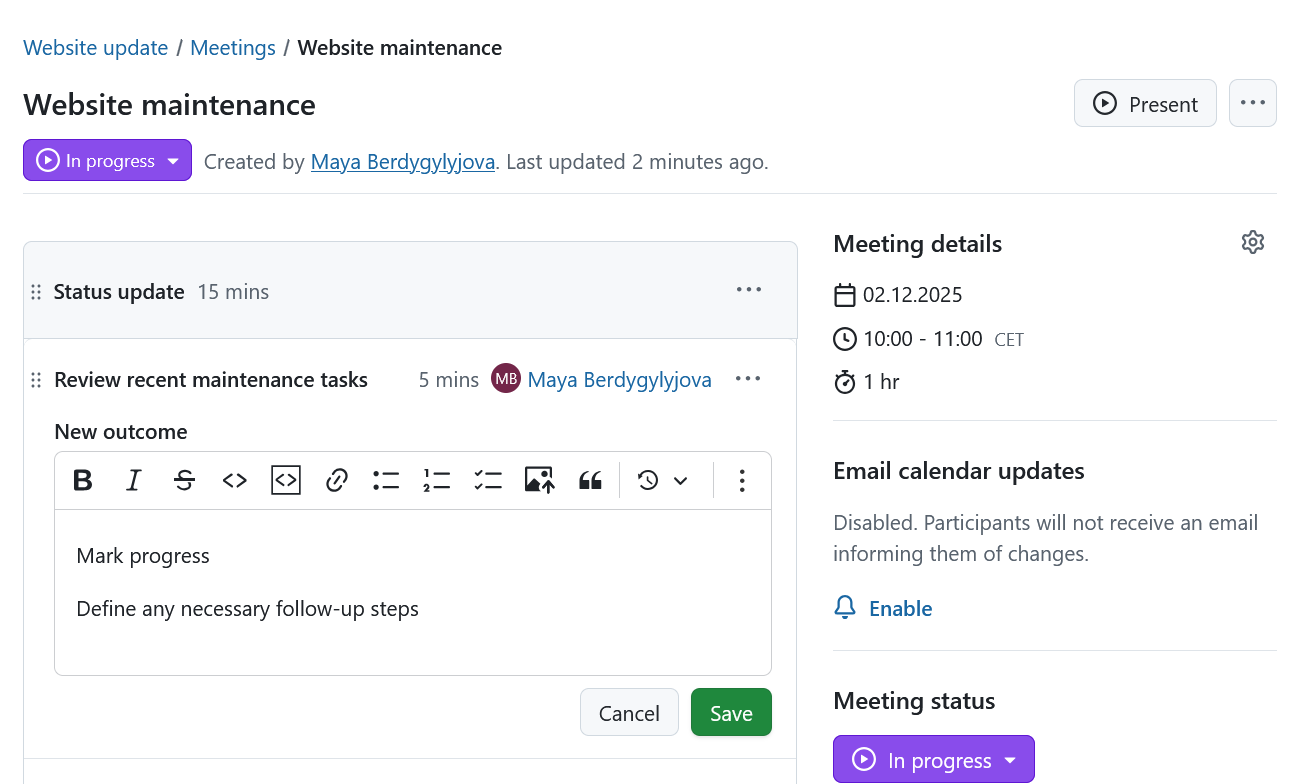Image resolution: width=1293 pixels, height=784 pixels.
Task: Open the editor history dropdown
Action: [663, 481]
